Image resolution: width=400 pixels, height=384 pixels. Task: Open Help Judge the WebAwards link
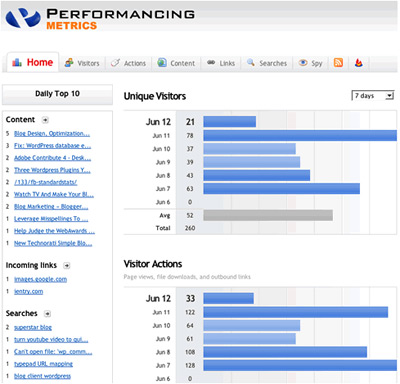54,231
